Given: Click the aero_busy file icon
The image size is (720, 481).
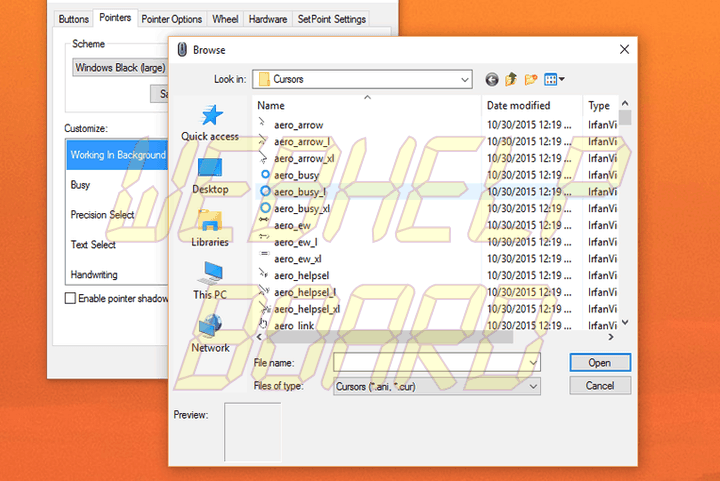Looking at the screenshot, I should point(265,174).
